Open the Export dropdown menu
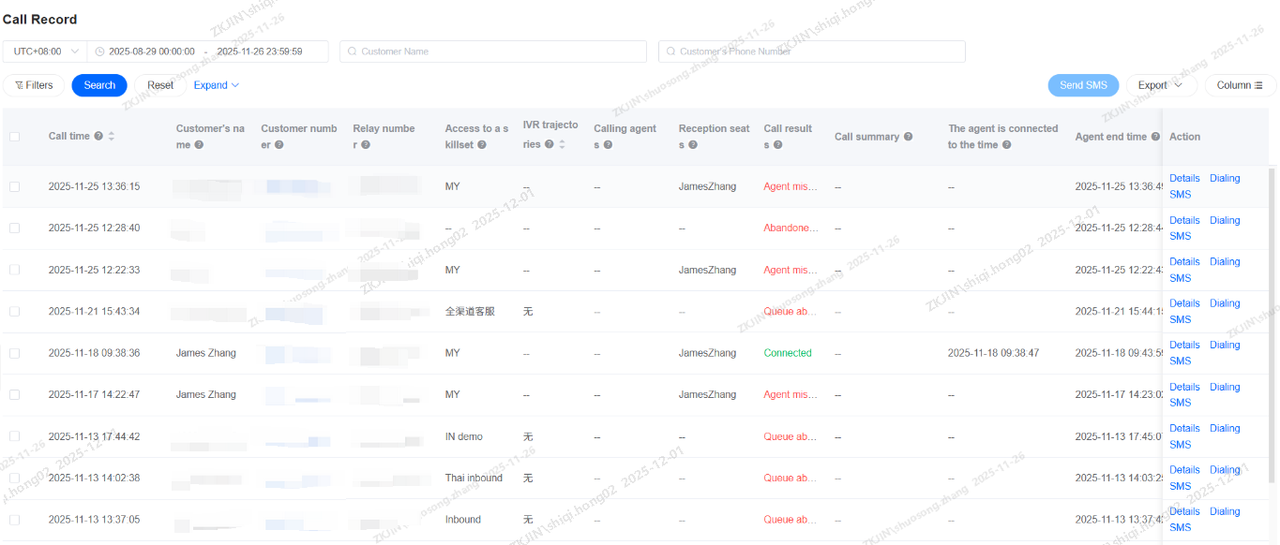Viewport: 1280px width, 545px height. (x=1160, y=85)
